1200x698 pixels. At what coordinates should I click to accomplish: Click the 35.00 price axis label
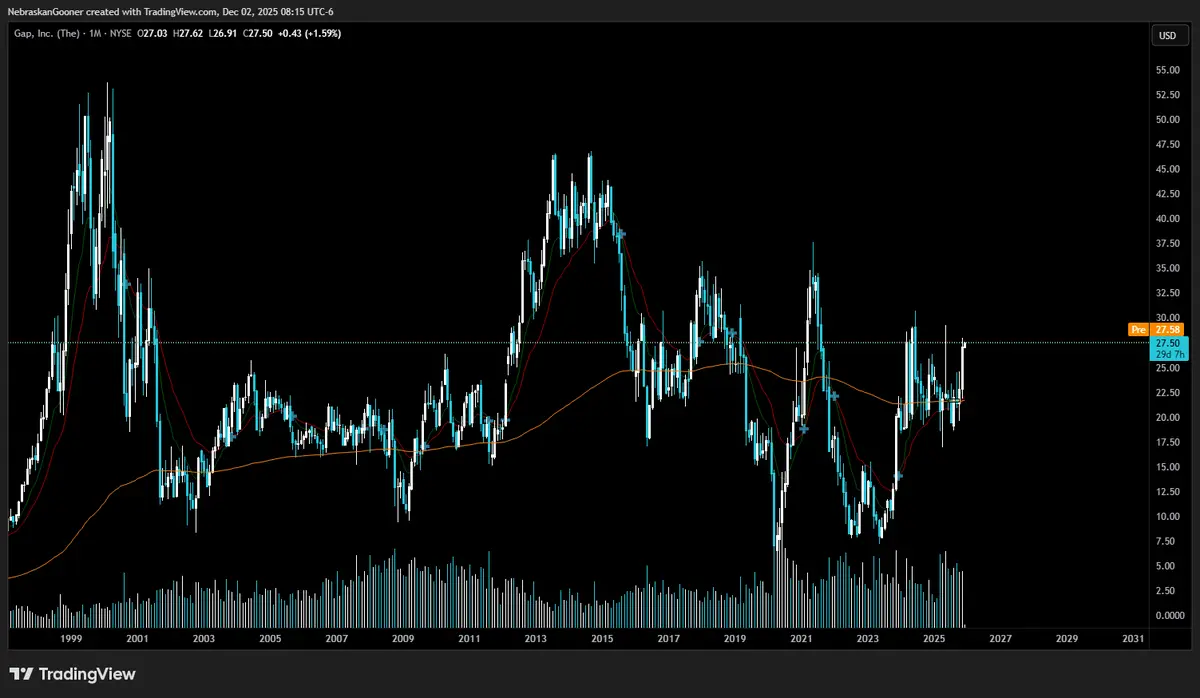tap(1167, 268)
